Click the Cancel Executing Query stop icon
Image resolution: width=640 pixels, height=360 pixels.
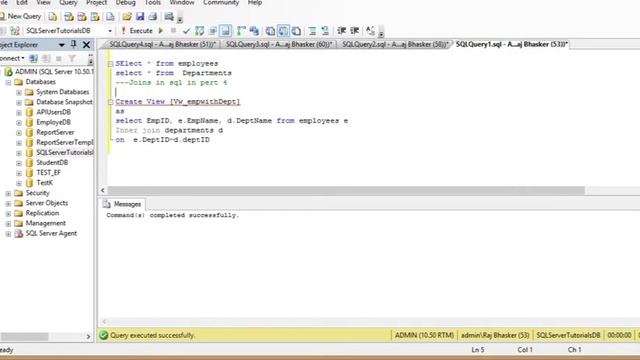click(173, 31)
